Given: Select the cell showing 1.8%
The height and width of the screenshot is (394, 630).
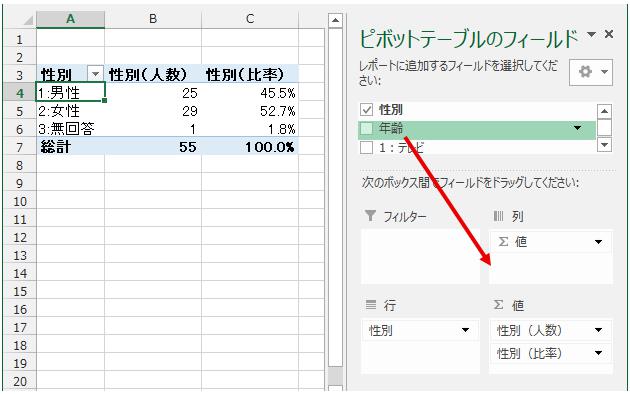Looking at the screenshot, I should 250,129.
